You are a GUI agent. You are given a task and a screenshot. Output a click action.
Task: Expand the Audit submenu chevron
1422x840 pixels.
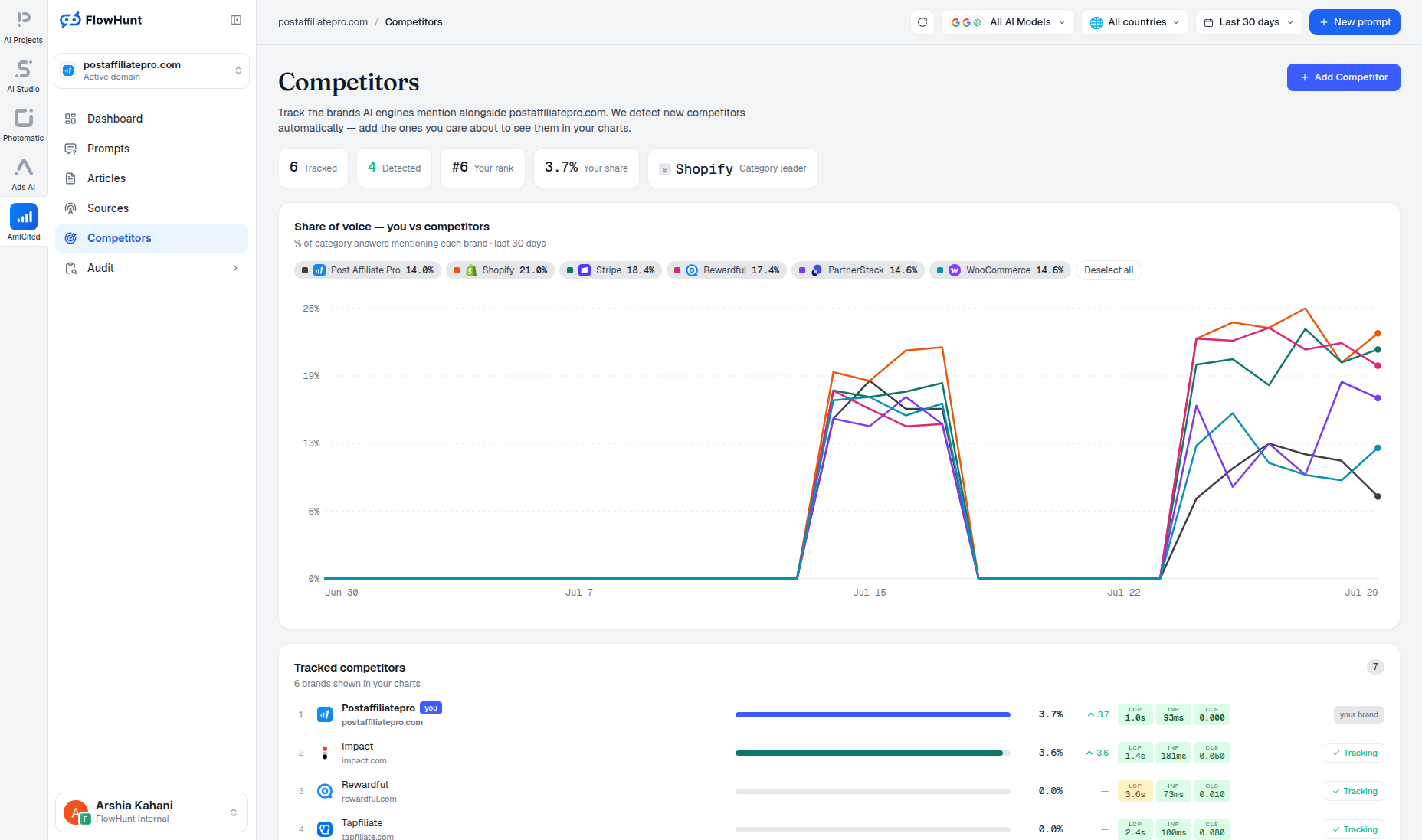pyautogui.click(x=235, y=268)
